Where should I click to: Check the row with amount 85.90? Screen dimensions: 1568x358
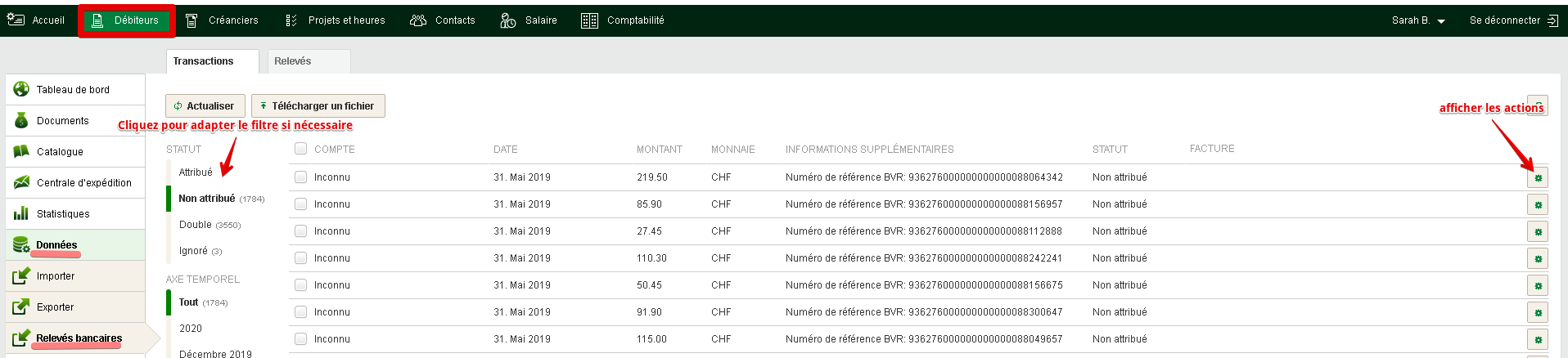tap(300, 204)
